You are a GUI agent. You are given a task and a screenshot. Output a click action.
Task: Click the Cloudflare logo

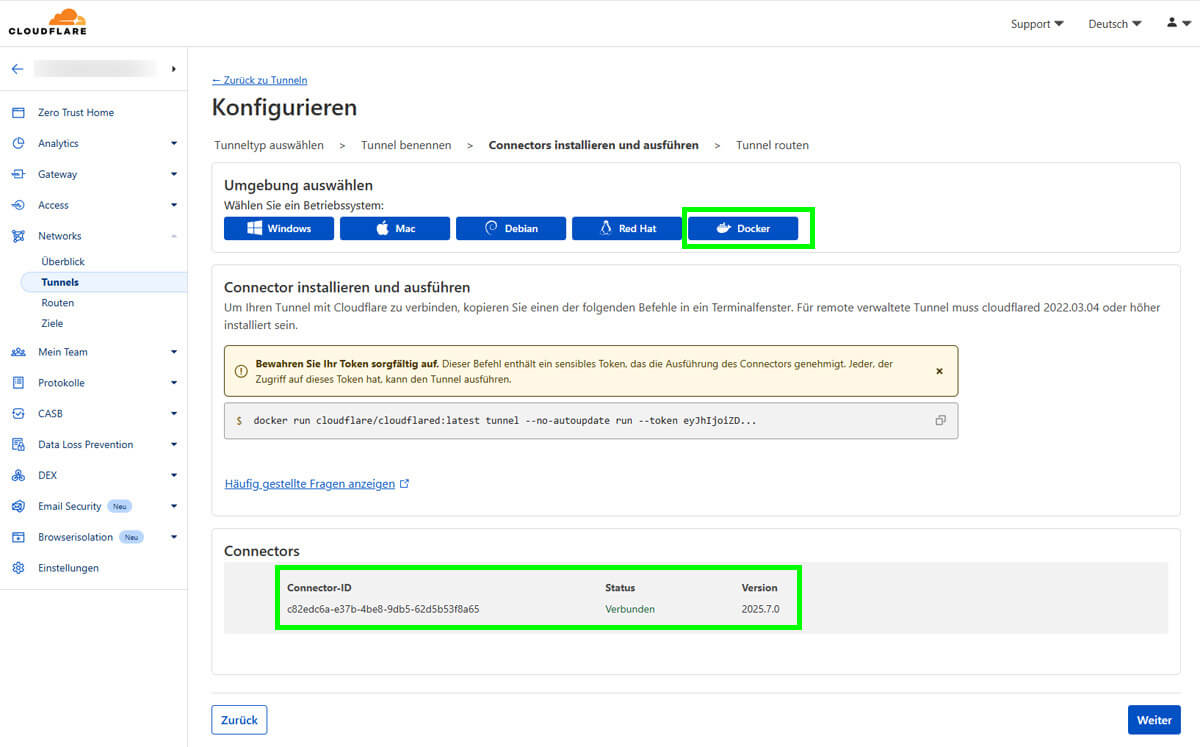48,22
